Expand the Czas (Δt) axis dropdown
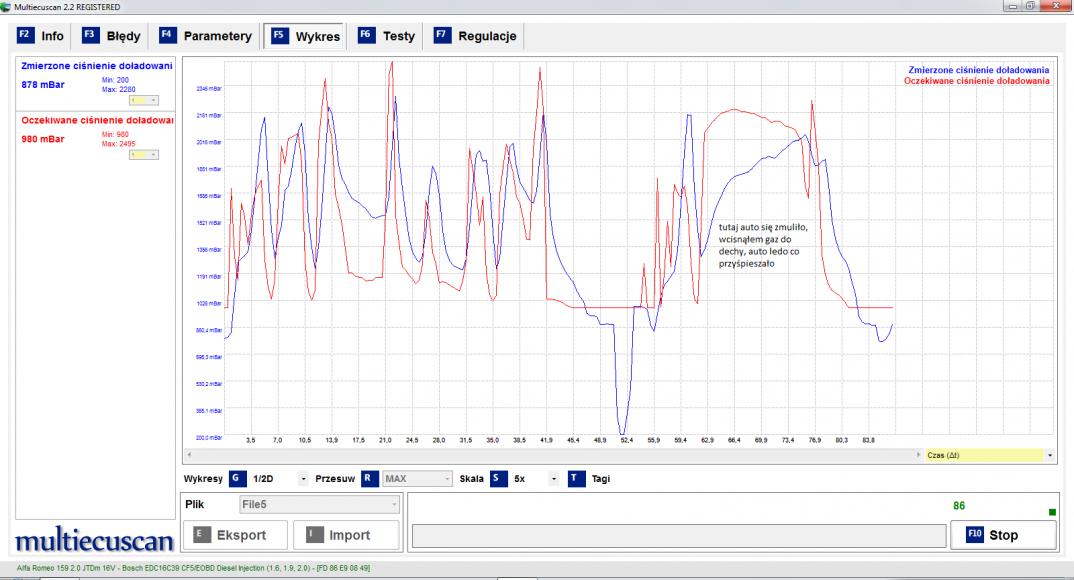 1050,454
